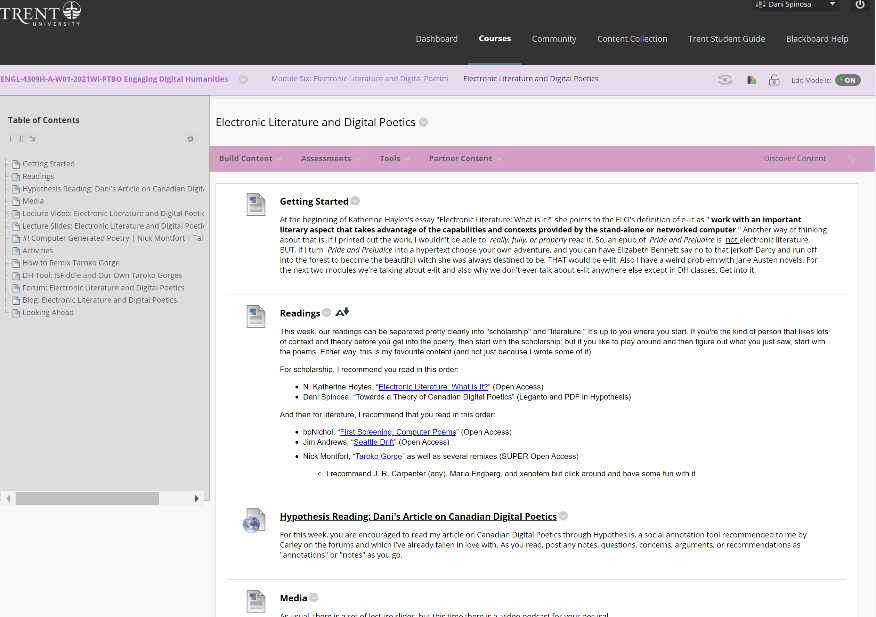
Task: Click page icon beside Media in tree
Action: 16,201
